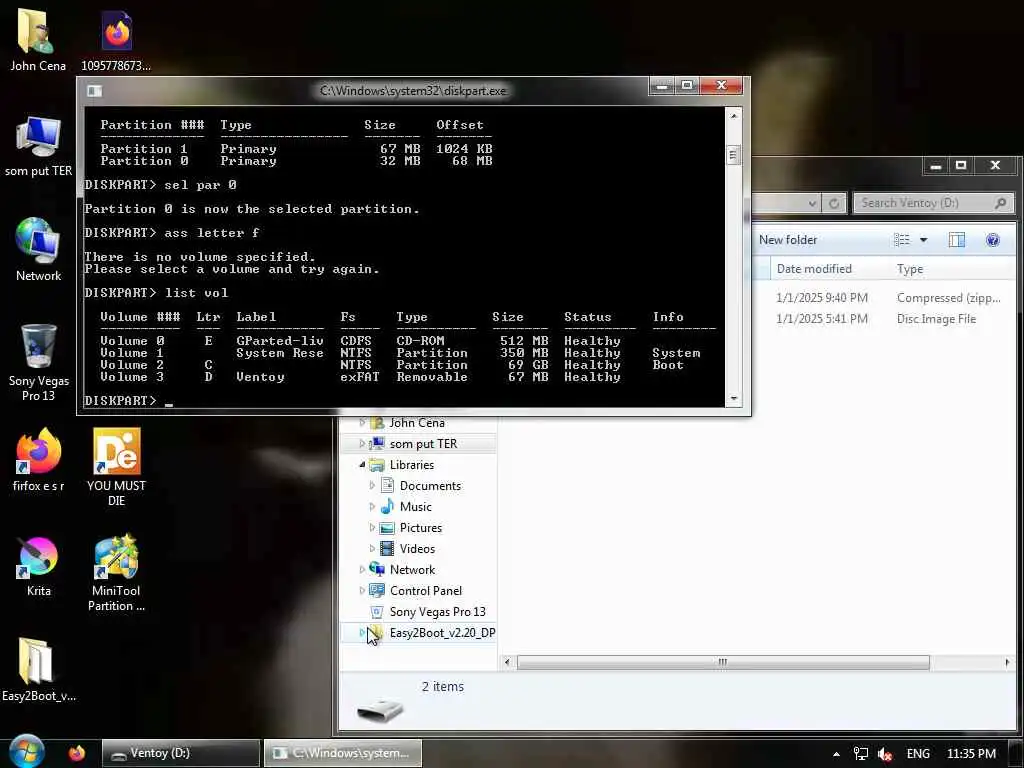1024x768 pixels.
Task: Click the diskpart console scrollbar thumb
Action: 733,155
